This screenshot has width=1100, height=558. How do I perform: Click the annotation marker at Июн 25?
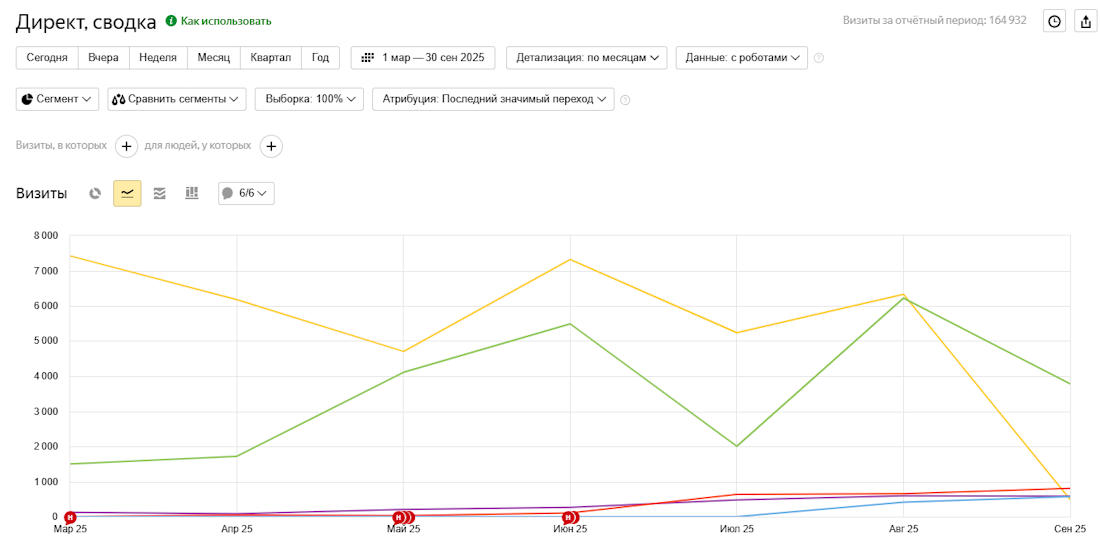pos(569,518)
